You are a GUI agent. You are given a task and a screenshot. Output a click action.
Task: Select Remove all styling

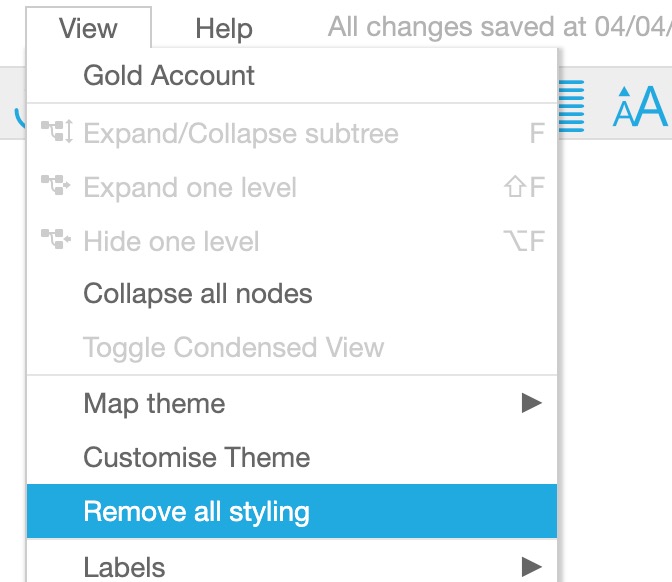pyautogui.click(x=292, y=511)
